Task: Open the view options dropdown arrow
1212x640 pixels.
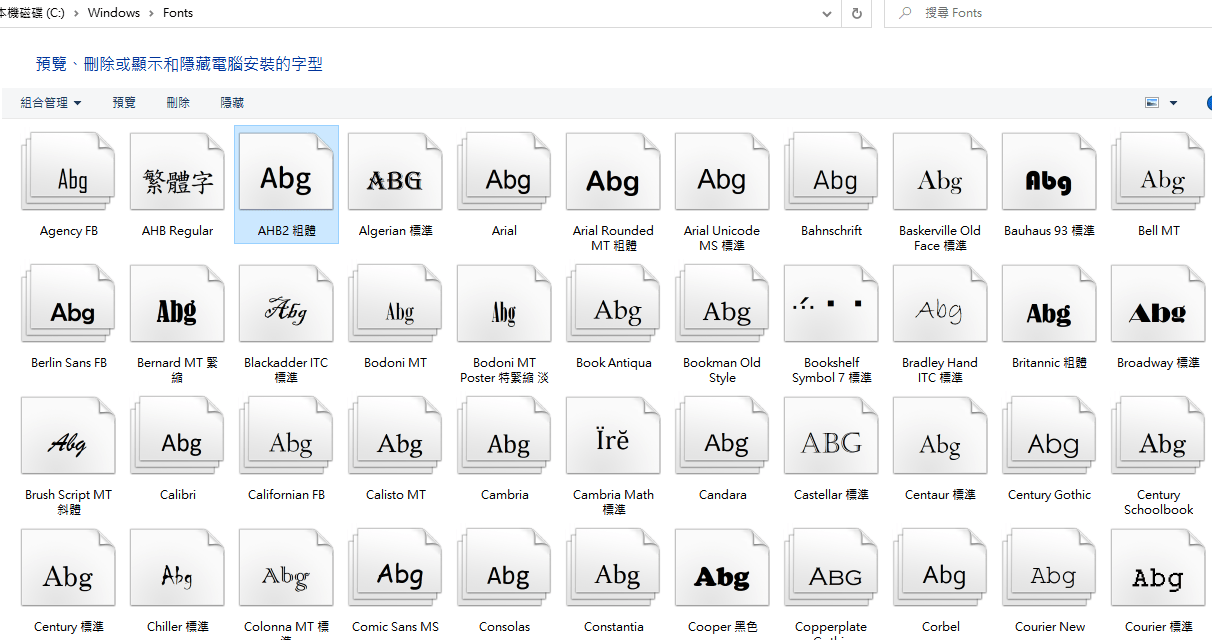Action: click(1174, 103)
